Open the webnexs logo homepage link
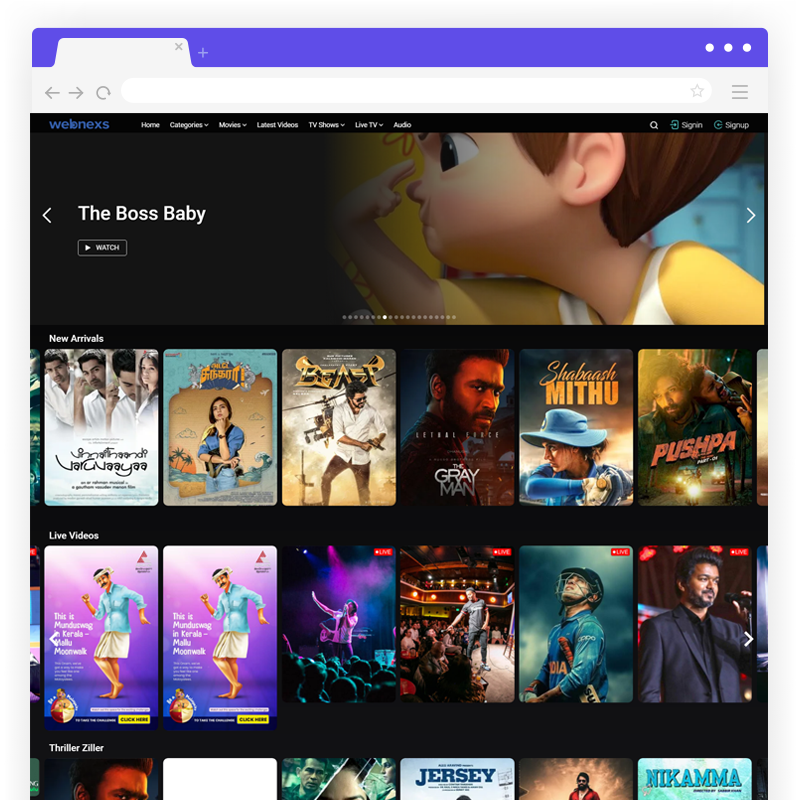Screen dimensions: 800x800 [x=79, y=124]
